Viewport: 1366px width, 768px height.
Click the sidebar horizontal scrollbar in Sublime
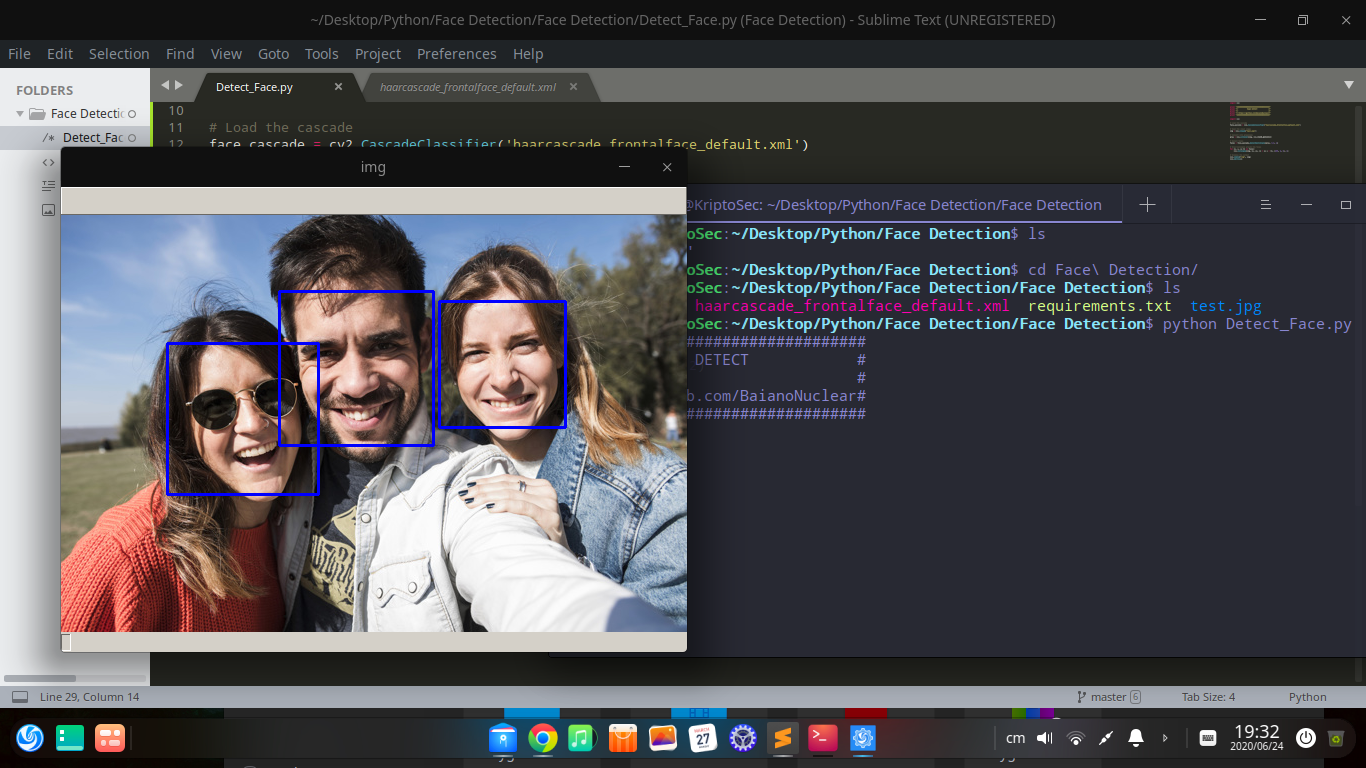pos(40,679)
